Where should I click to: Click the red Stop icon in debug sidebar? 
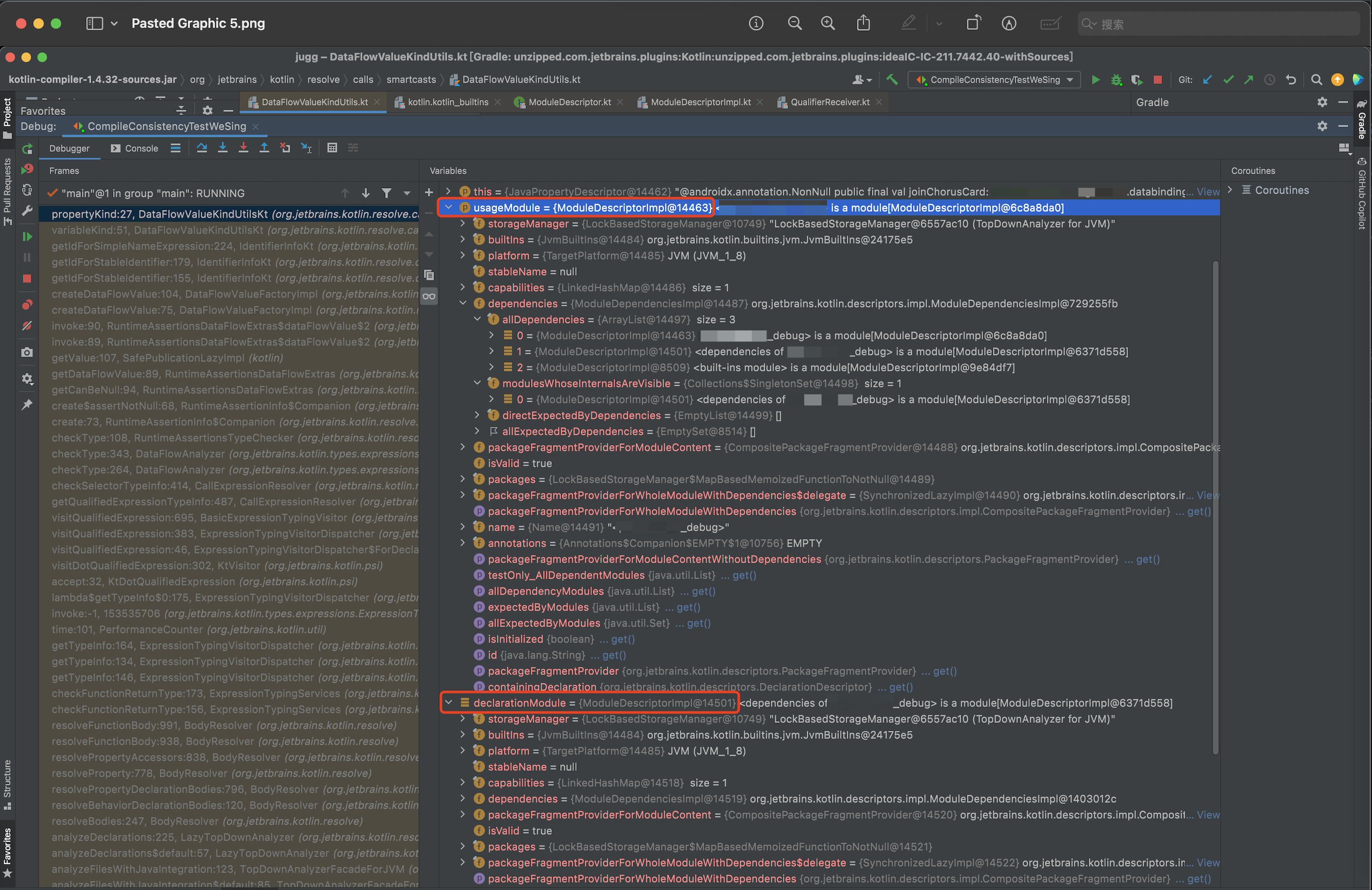click(27, 279)
